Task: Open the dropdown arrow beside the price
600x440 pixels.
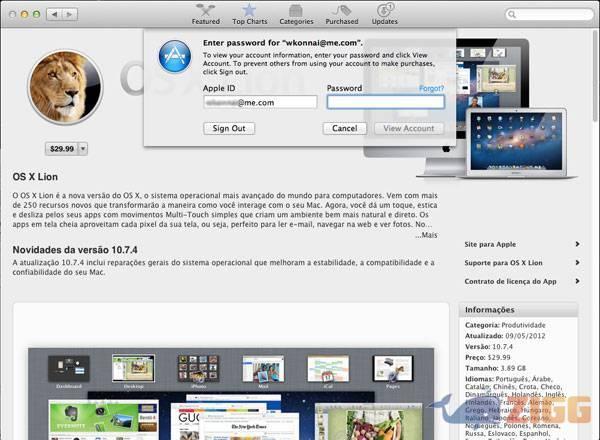Action: click(x=83, y=148)
